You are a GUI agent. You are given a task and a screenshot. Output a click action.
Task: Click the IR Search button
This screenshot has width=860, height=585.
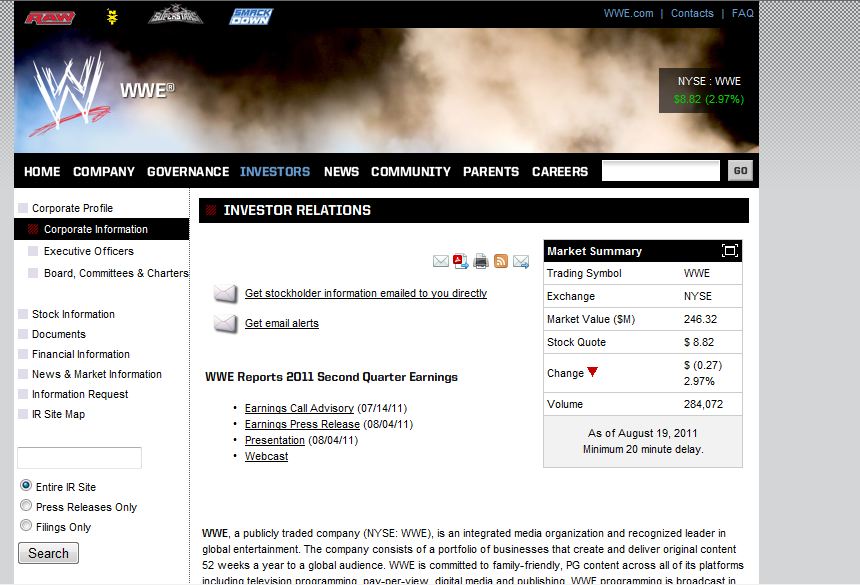[48, 553]
